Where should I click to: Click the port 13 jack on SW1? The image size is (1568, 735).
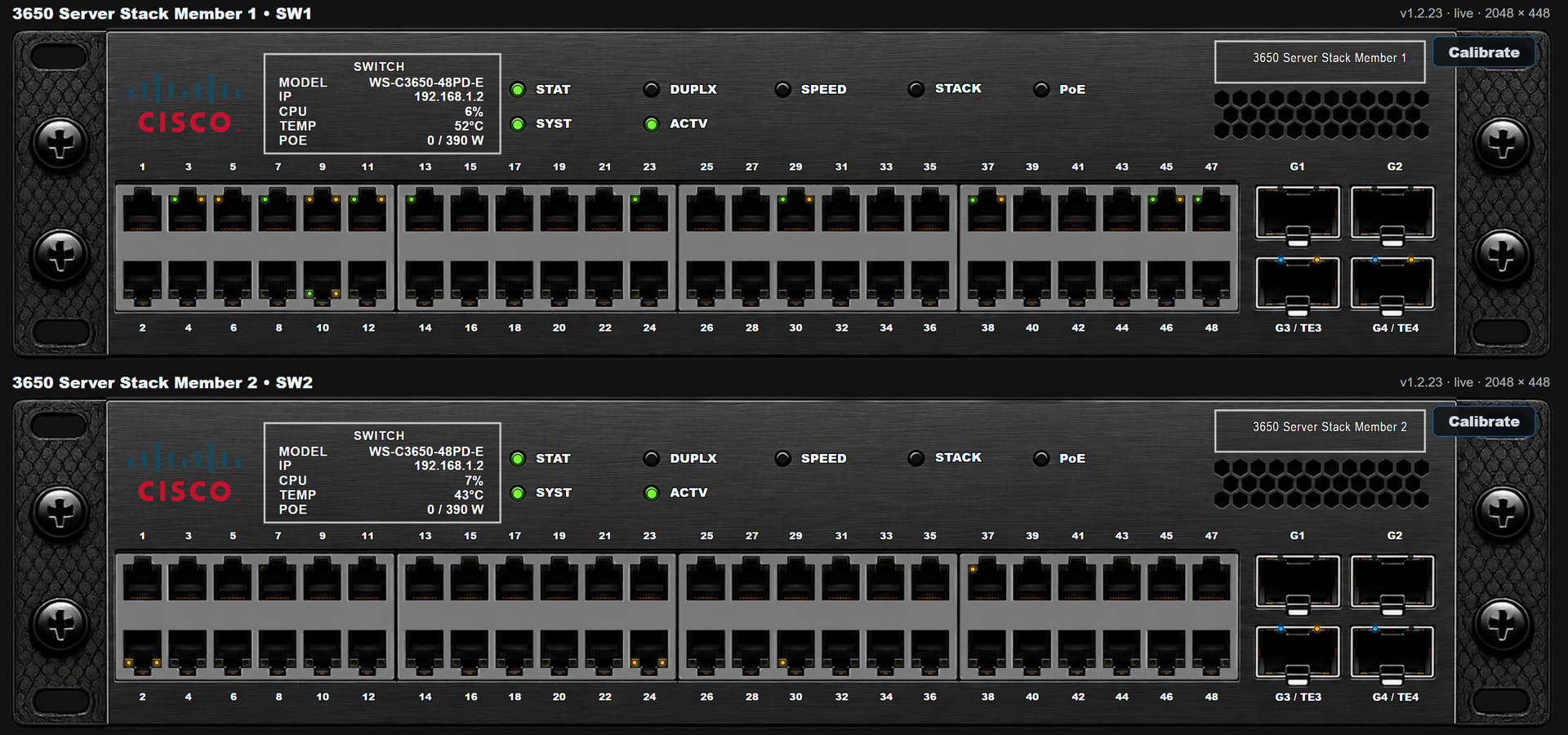click(425, 211)
